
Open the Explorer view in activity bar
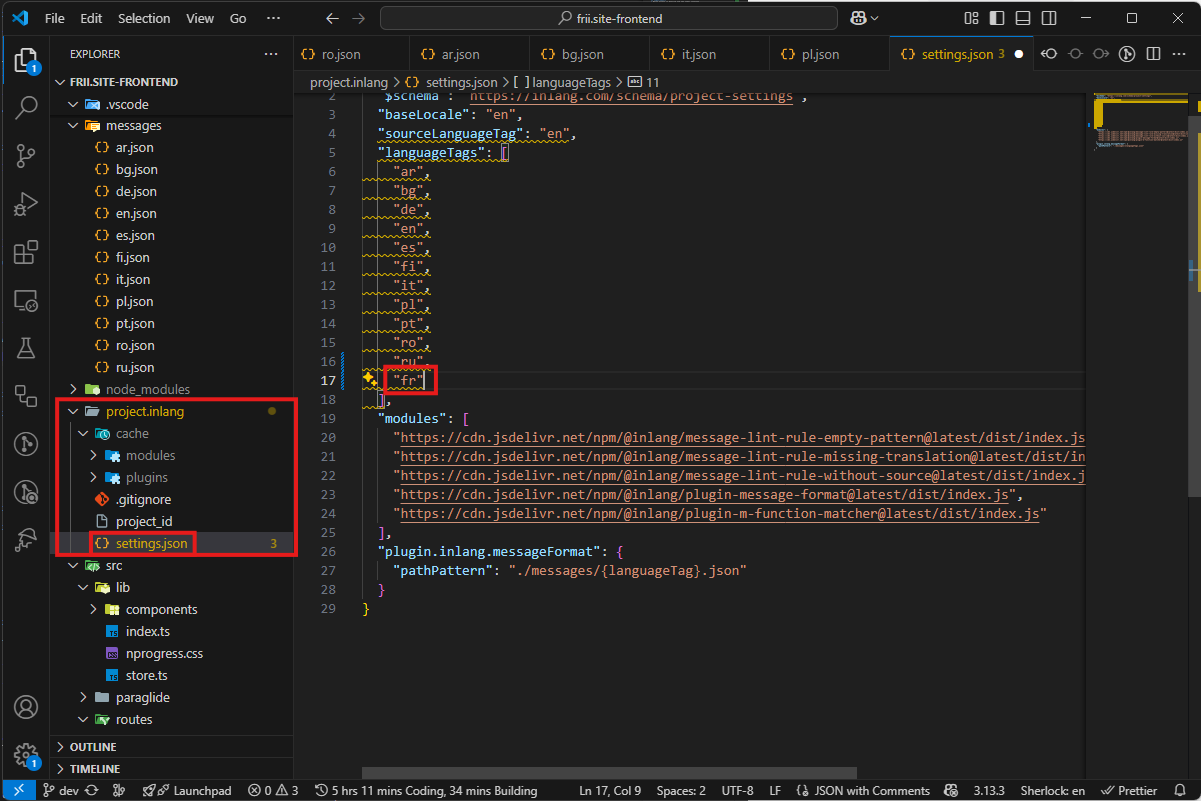click(x=25, y=59)
